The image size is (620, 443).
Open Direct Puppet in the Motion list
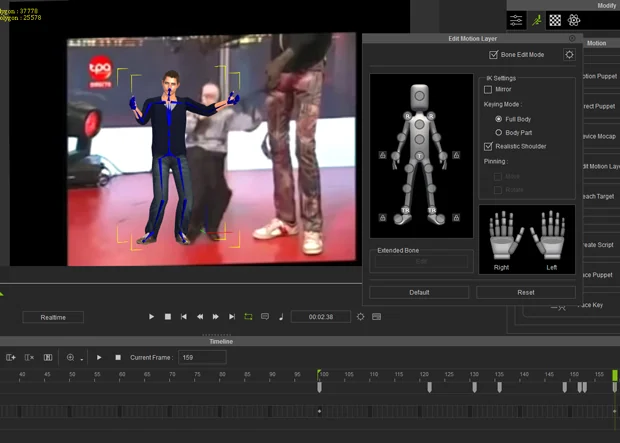tap(600, 106)
